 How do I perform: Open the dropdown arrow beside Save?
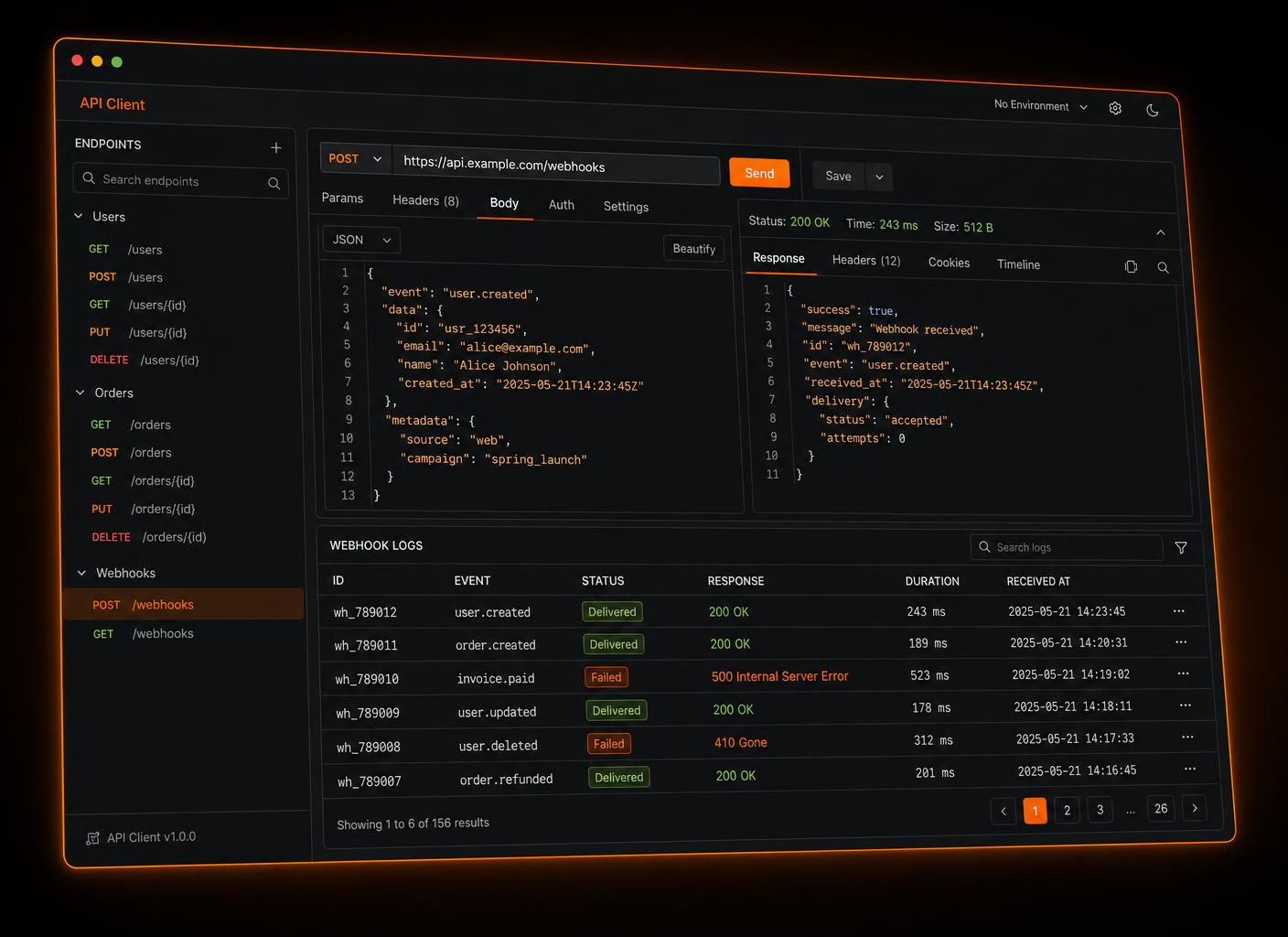(879, 178)
